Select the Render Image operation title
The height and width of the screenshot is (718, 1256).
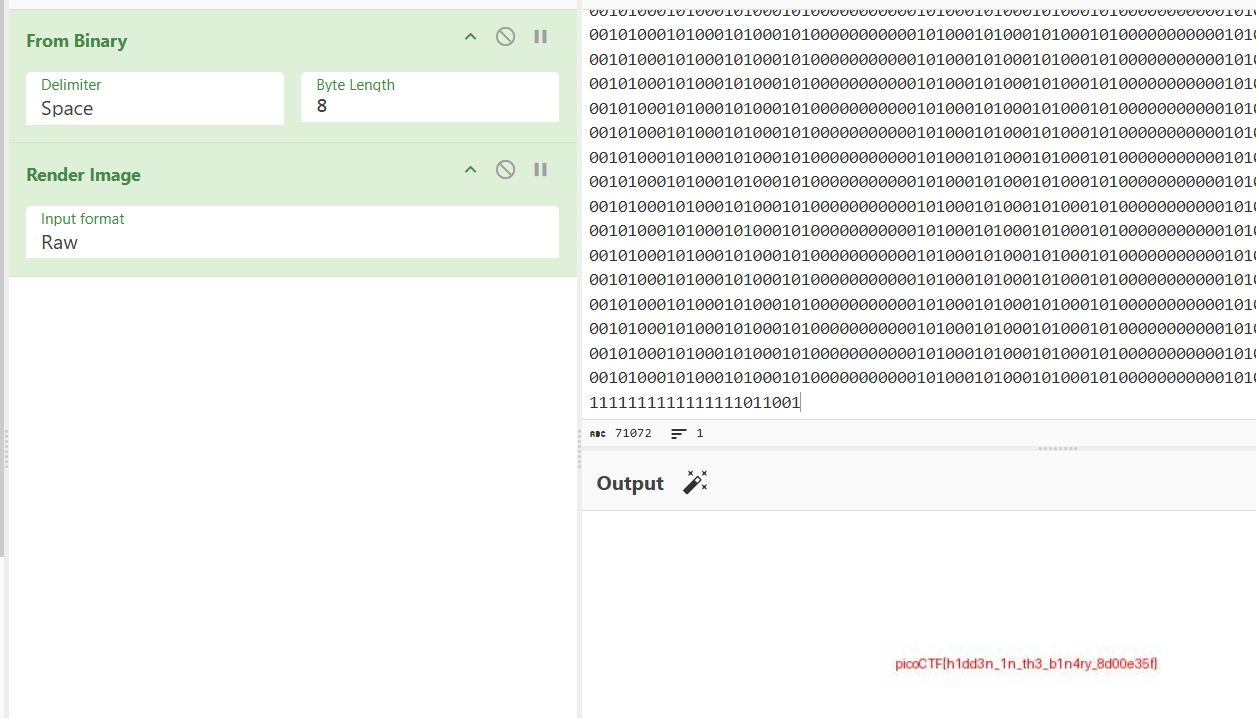click(x=83, y=175)
